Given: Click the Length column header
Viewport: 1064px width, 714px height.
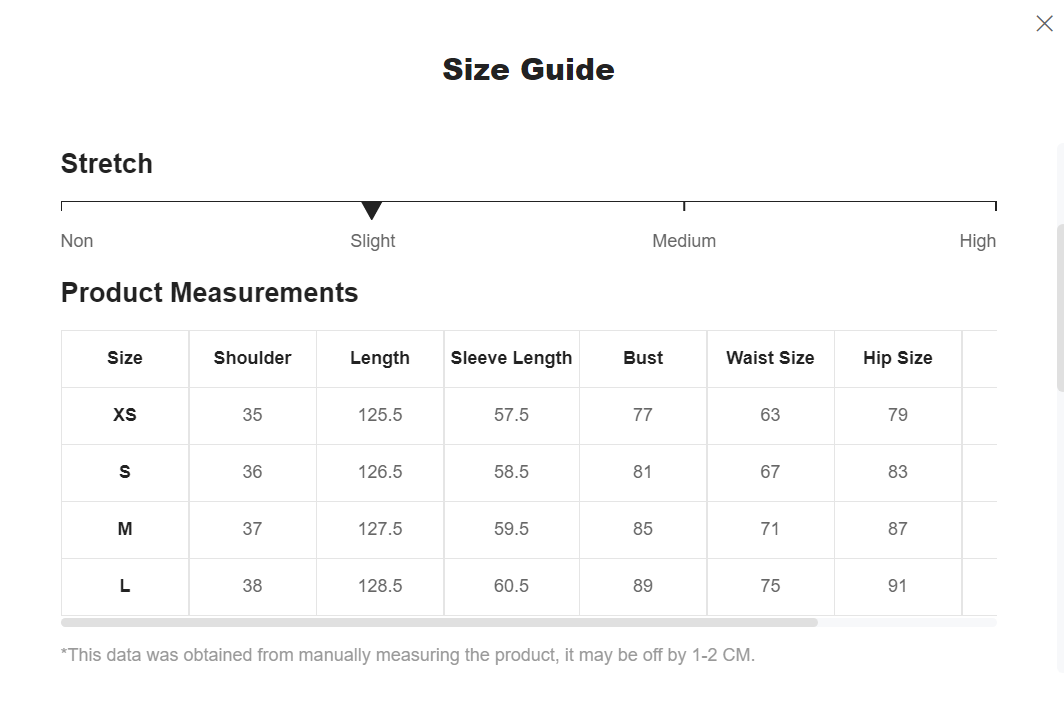Looking at the screenshot, I should 380,358.
